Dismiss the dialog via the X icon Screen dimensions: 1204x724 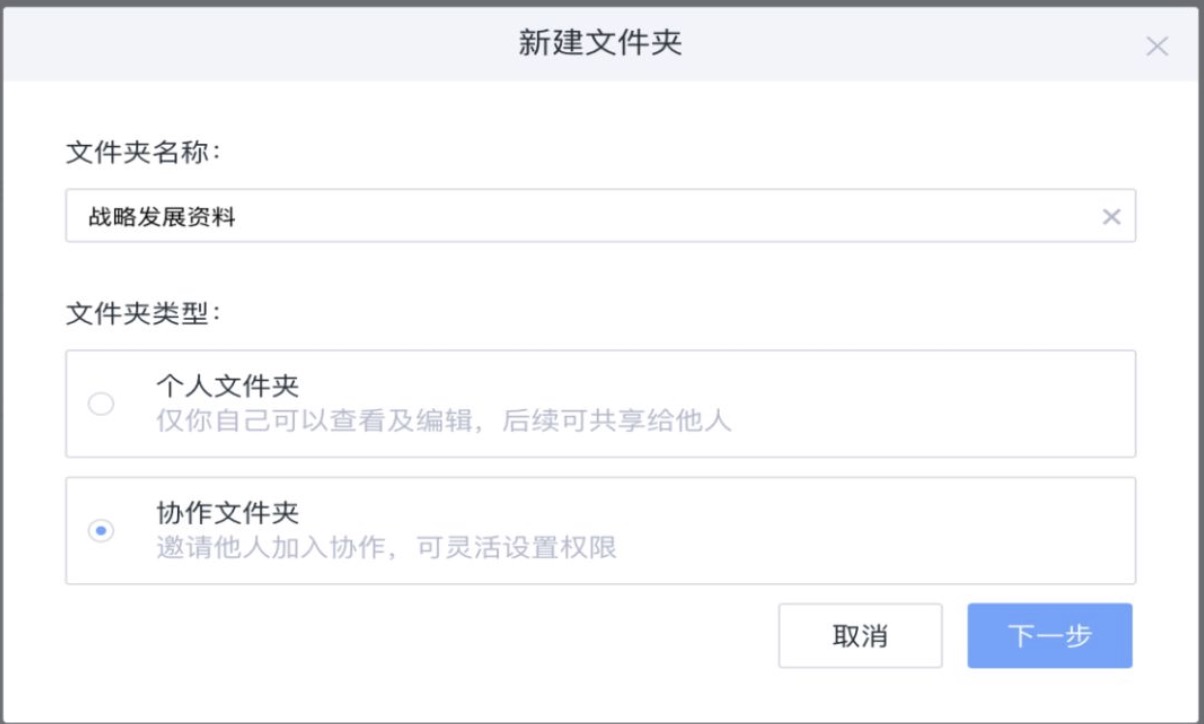click(1159, 46)
